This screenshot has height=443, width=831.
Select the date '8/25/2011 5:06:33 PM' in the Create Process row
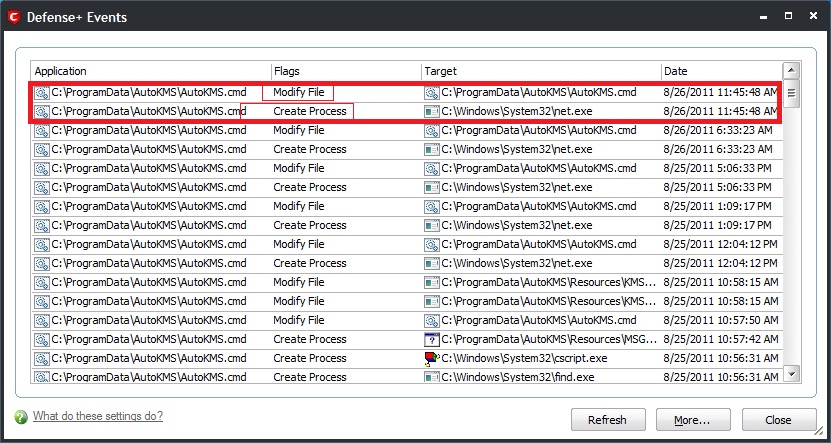[x=718, y=188]
